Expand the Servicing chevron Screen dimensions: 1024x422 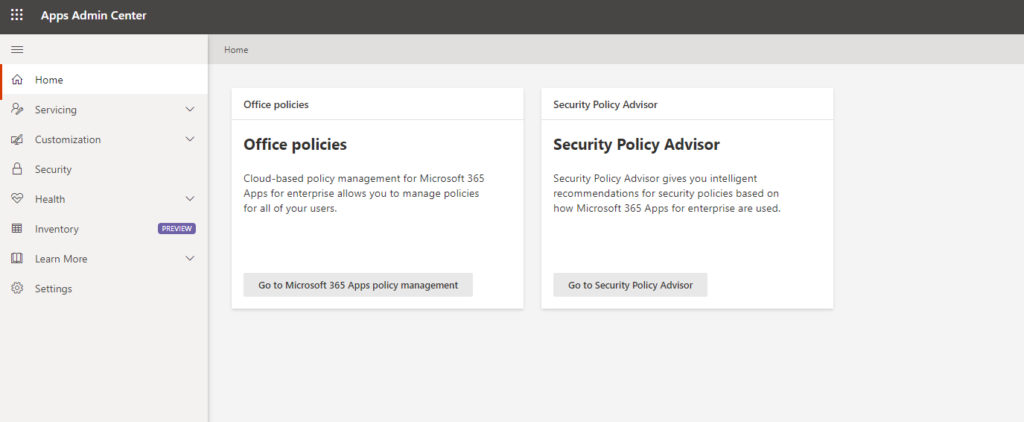click(190, 110)
